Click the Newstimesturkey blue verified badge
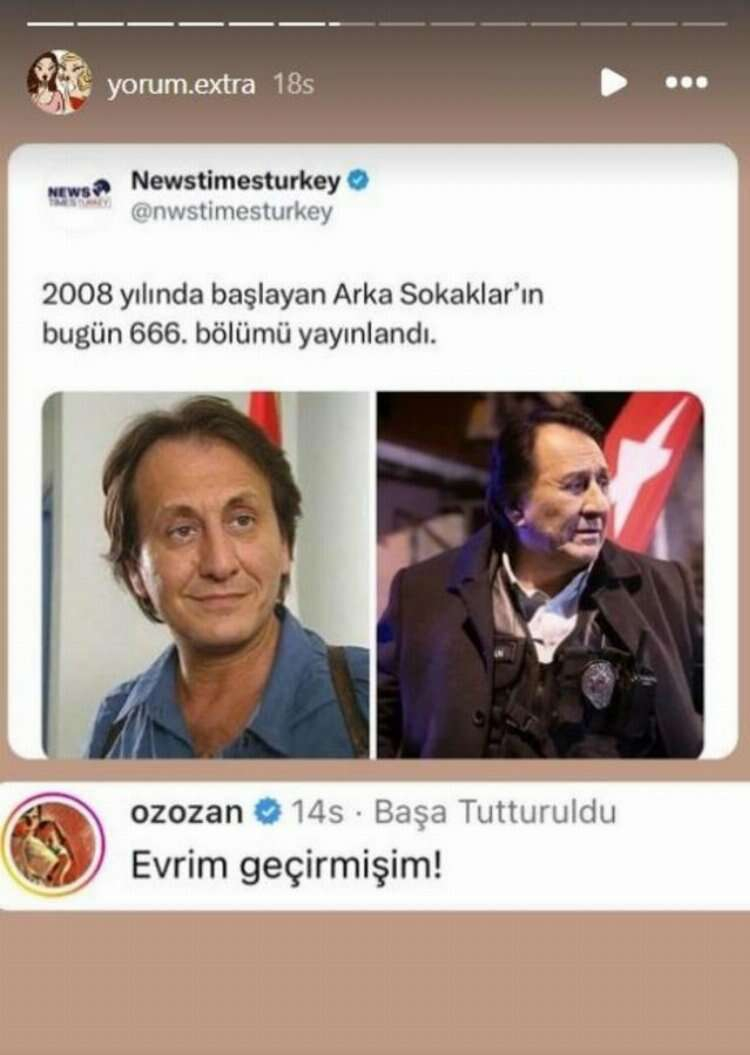 pyautogui.click(x=359, y=180)
